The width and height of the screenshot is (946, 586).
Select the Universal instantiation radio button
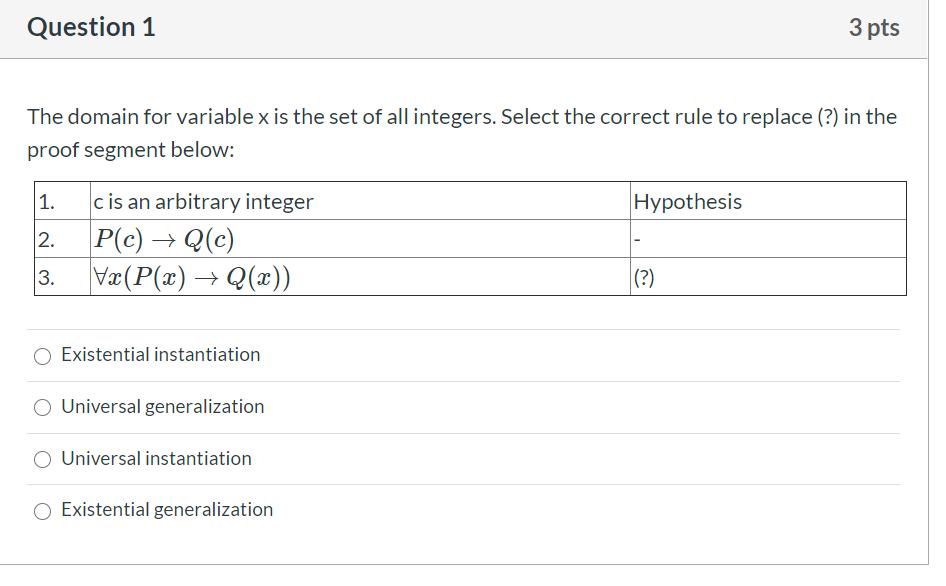[42, 459]
